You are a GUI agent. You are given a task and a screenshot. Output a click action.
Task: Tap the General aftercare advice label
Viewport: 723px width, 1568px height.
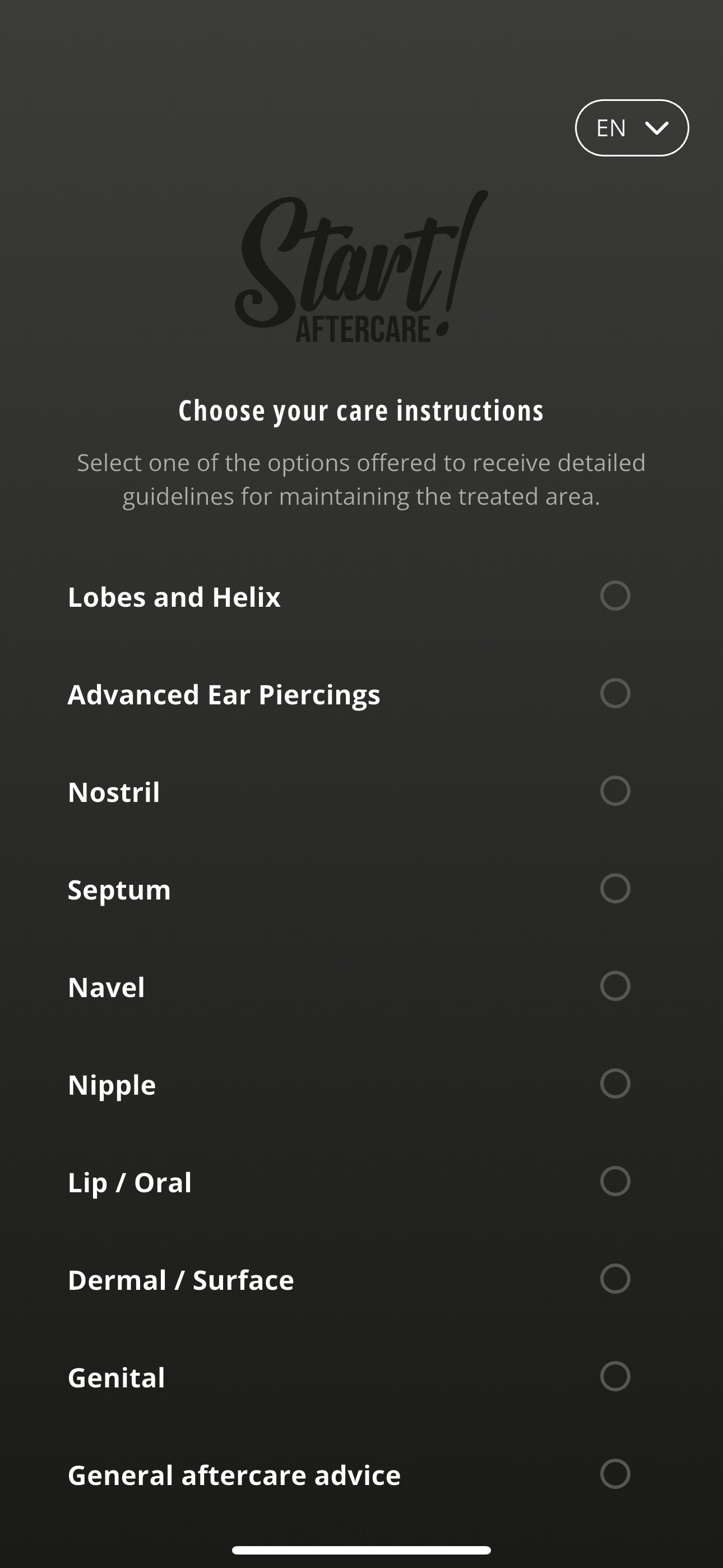tap(234, 1475)
